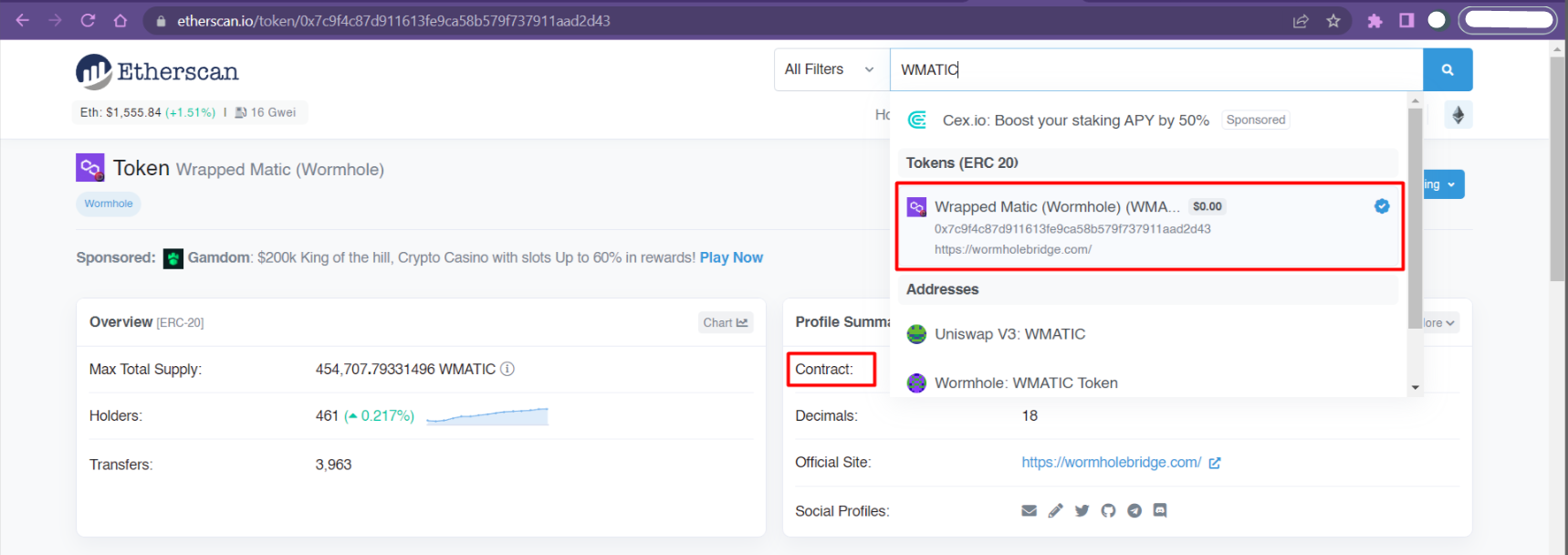Click the holders trend sparkline chart

pos(487,416)
